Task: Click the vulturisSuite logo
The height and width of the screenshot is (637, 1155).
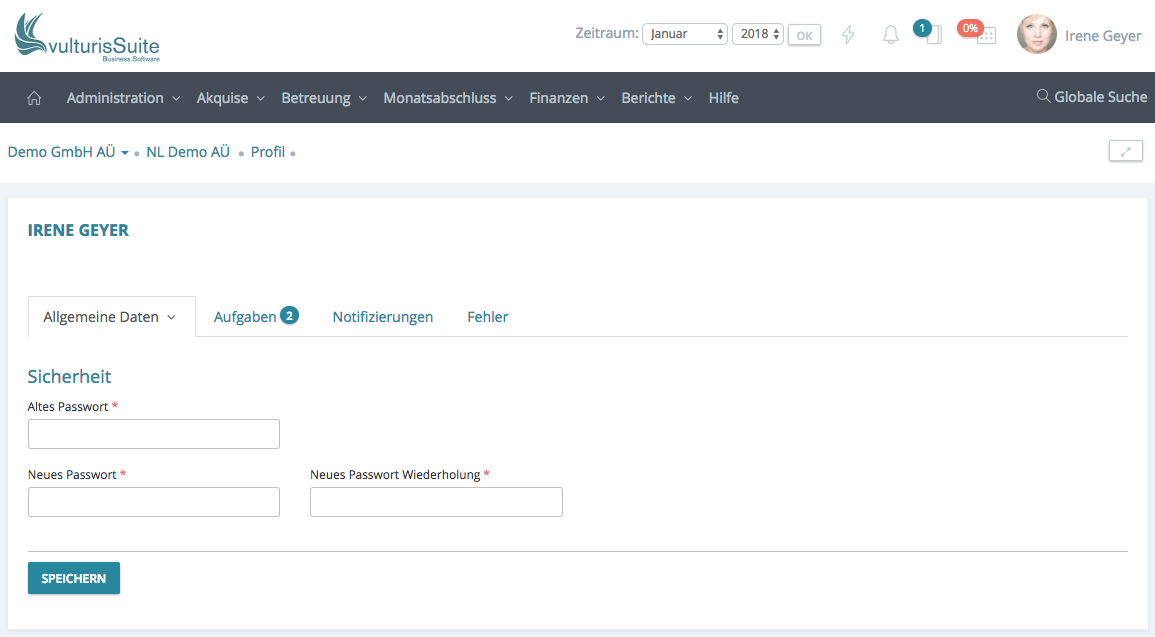Action: [87, 38]
